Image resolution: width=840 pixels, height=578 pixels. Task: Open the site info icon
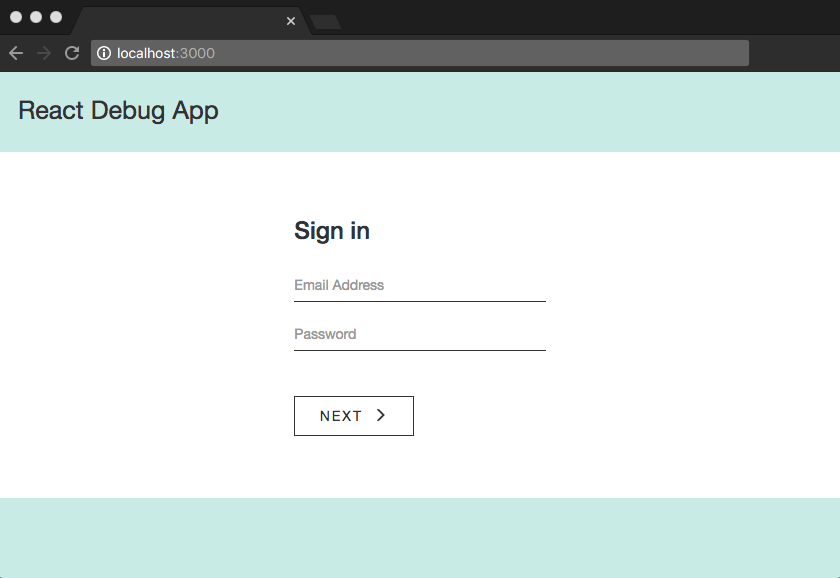(x=104, y=53)
